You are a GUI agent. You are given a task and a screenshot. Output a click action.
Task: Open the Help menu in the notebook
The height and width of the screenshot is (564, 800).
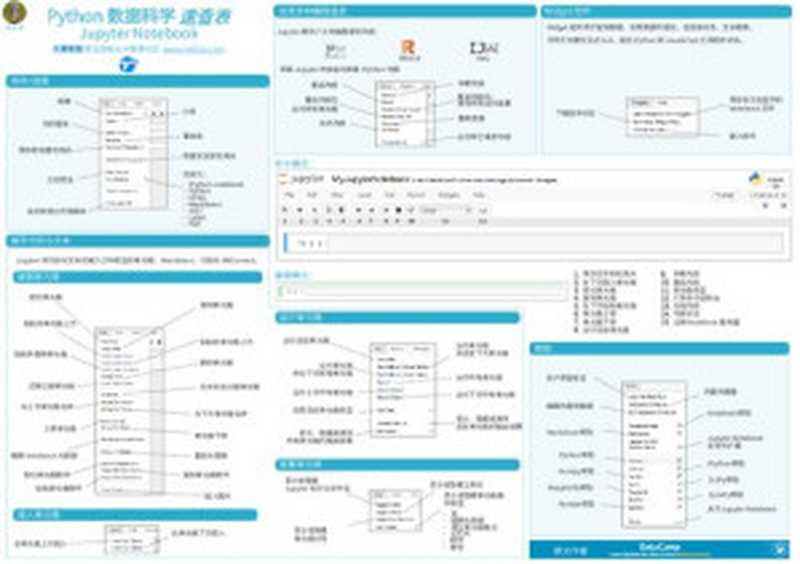click(x=479, y=195)
